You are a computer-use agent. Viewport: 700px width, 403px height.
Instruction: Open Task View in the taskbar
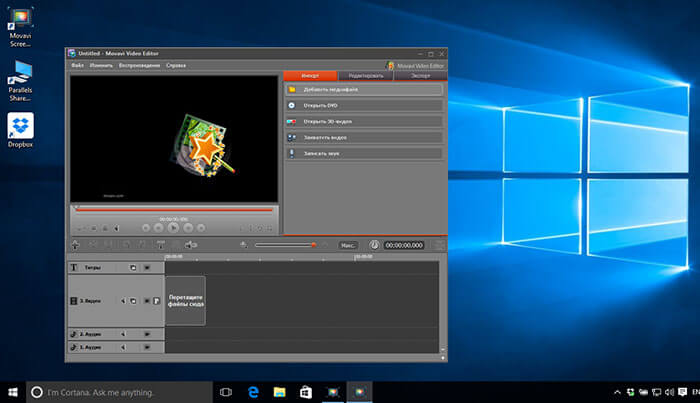pyautogui.click(x=226, y=392)
